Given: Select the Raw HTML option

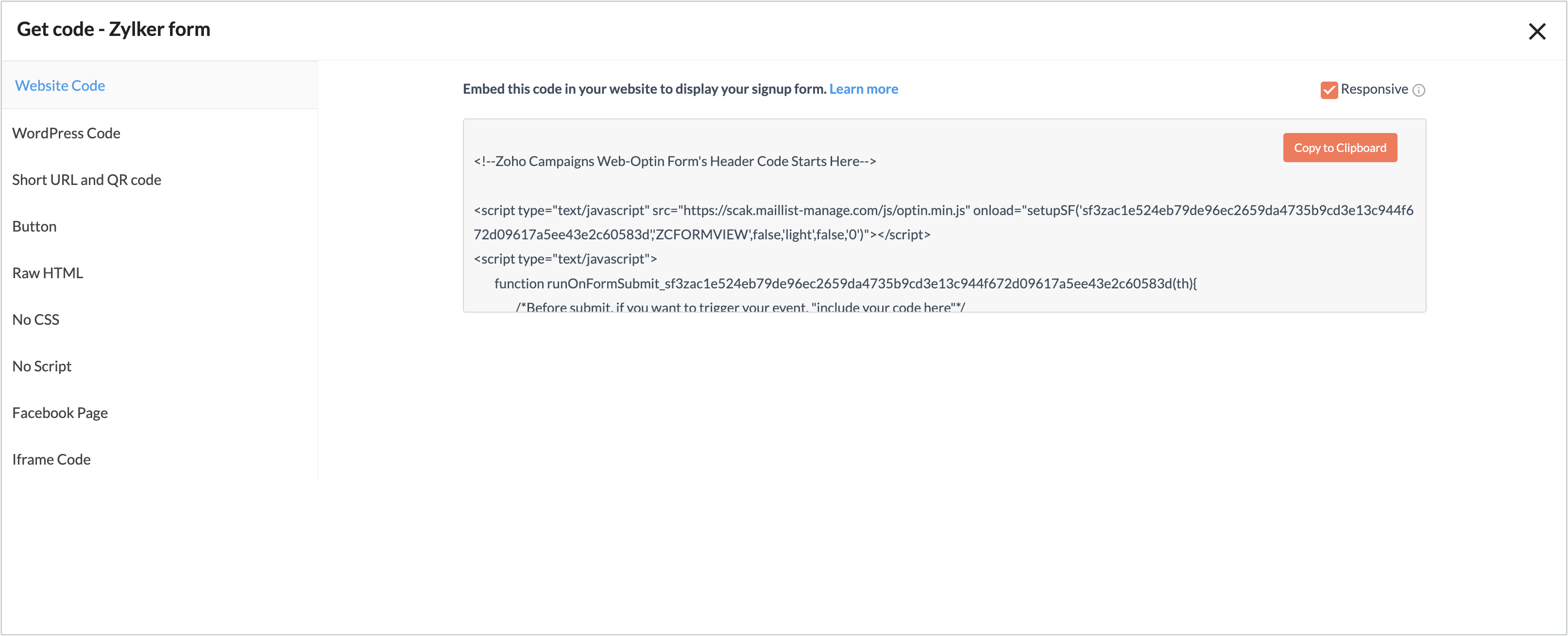Looking at the screenshot, I should pos(48,273).
